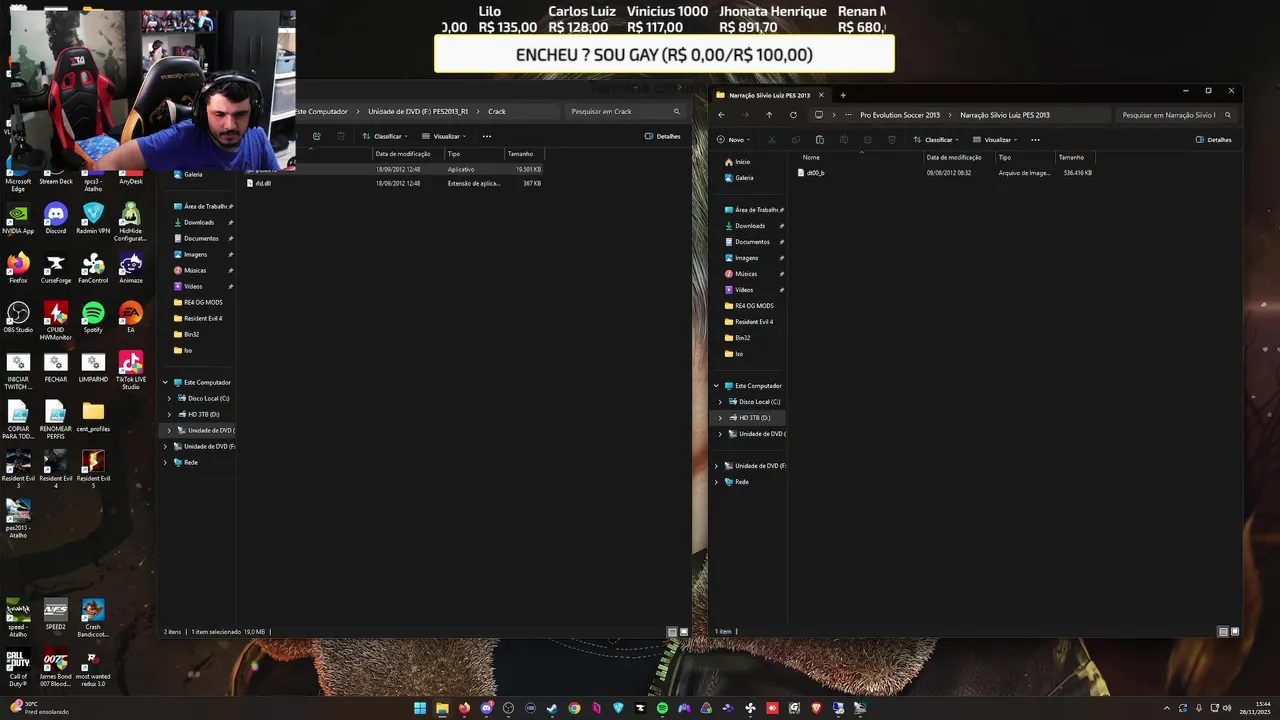
Task: Expand Disco Local (C:) in Narração window tree
Action: (x=720, y=402)
